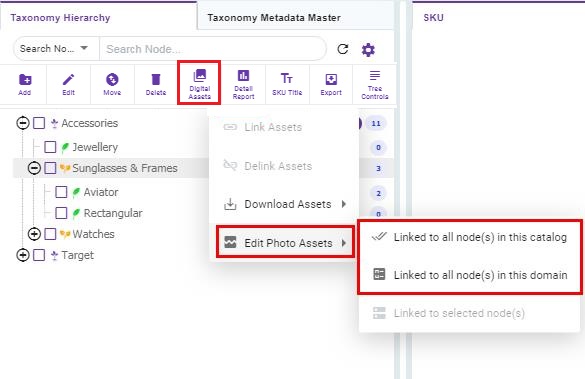The height and width of the screenshot is (379, 585).
Task: Click the Aviator leaf icon
Action: 76,192
